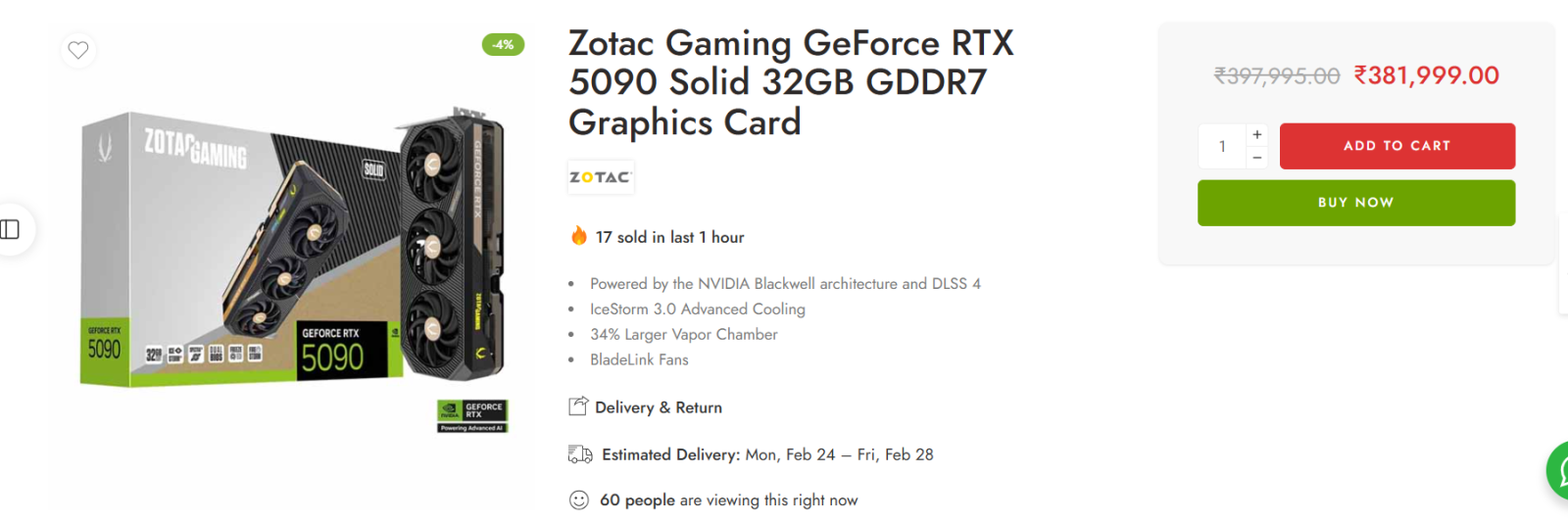Click the quantity input field
This screenshot has width=1568, height=522.
click(1222, 146)
